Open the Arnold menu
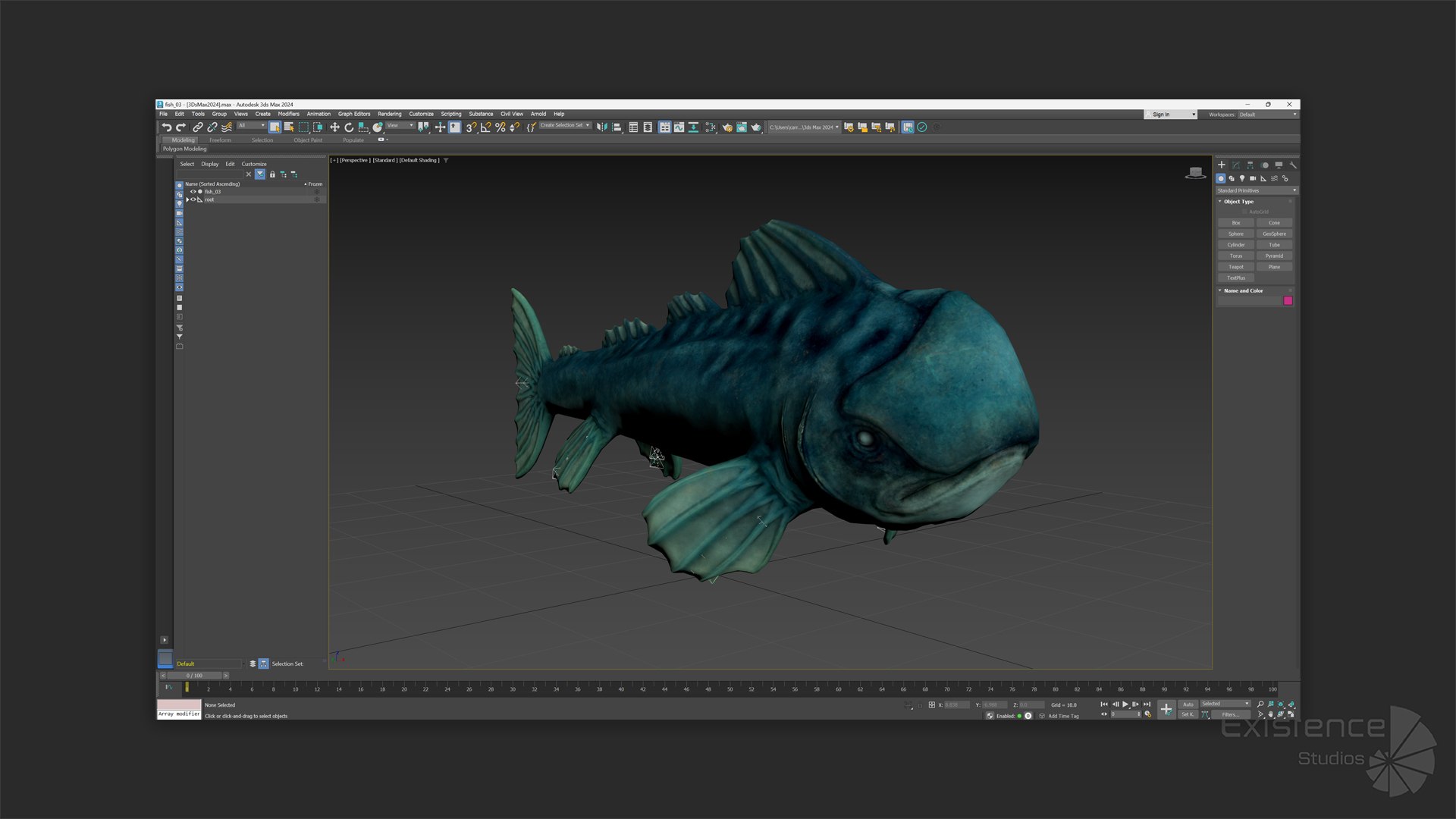The height and width of the screenshot is (819, 1456). (x=538, y=114)
